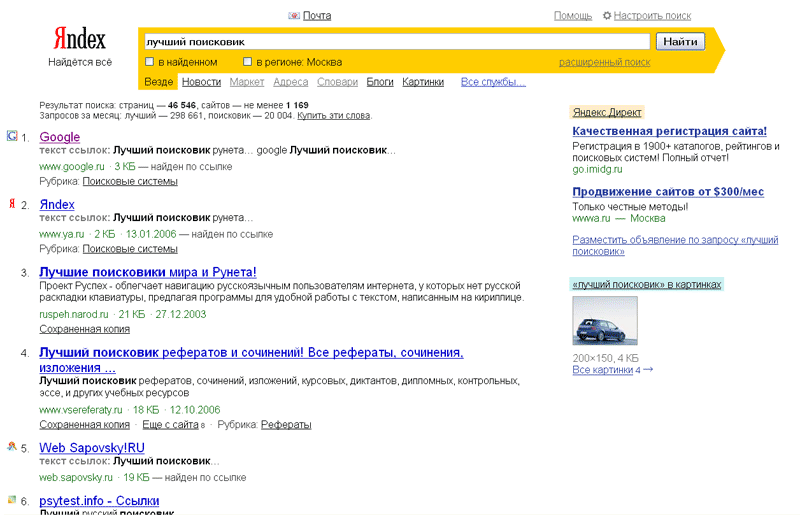The image size is (800, 515).
Task: Click the gear icon beside Настроить поиск
Action: click(x=607, y=16)
